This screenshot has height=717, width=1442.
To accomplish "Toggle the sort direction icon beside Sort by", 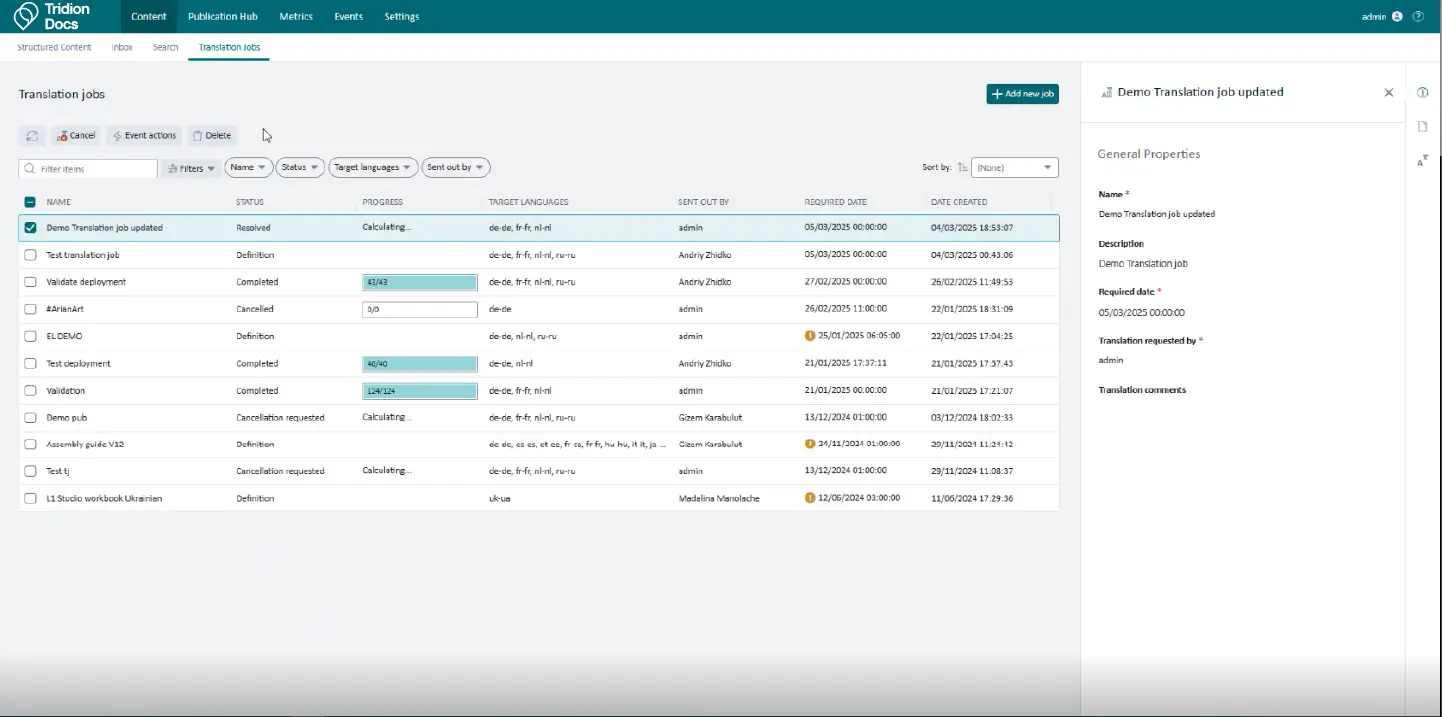I will pyautogui.click(x=962, y=168).
